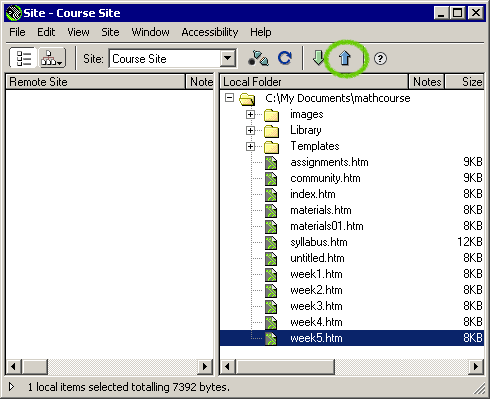Select the materials.htm file icon
Screen dimensions: 490x399
click(x=271, y=211)
